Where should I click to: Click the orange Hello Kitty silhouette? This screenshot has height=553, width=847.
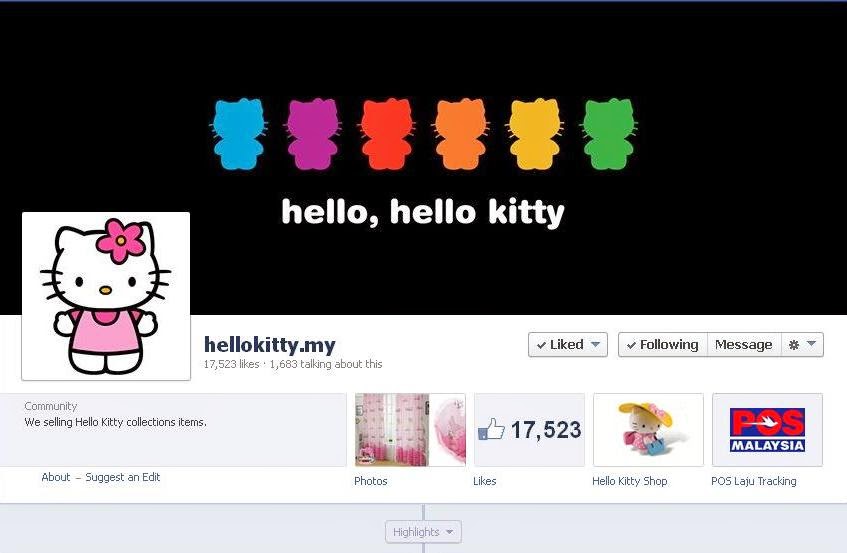click(460, 133)
